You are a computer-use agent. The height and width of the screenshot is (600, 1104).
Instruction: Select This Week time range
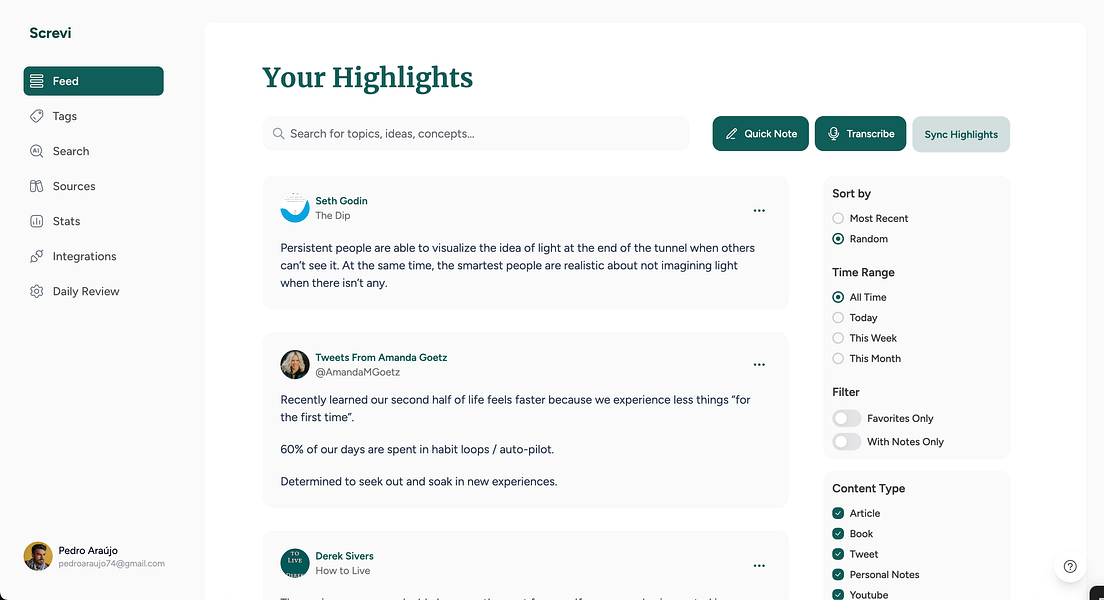coord(838,338)
